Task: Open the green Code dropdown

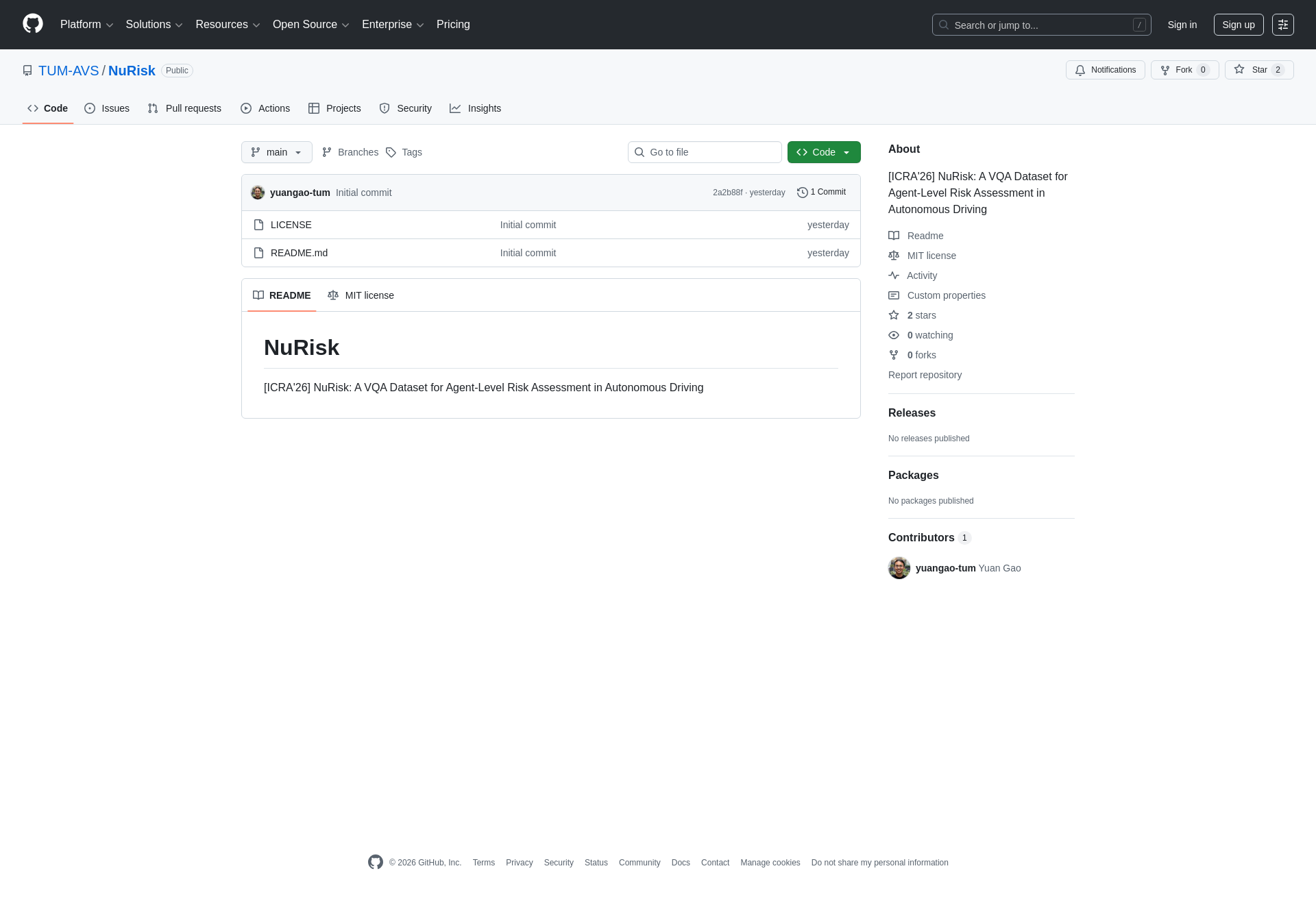Action: (824, 152)
